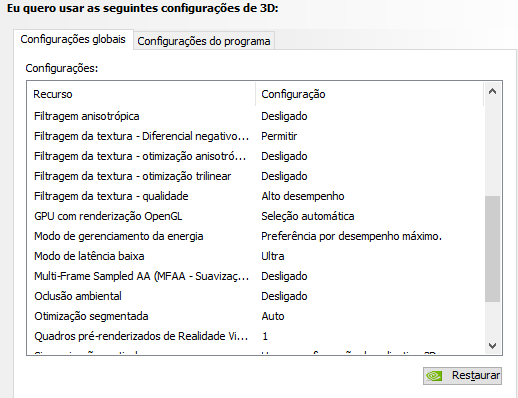Open Modo de gerenciamento da energia value
Screen dimensions: 518x398
point(351,236)
